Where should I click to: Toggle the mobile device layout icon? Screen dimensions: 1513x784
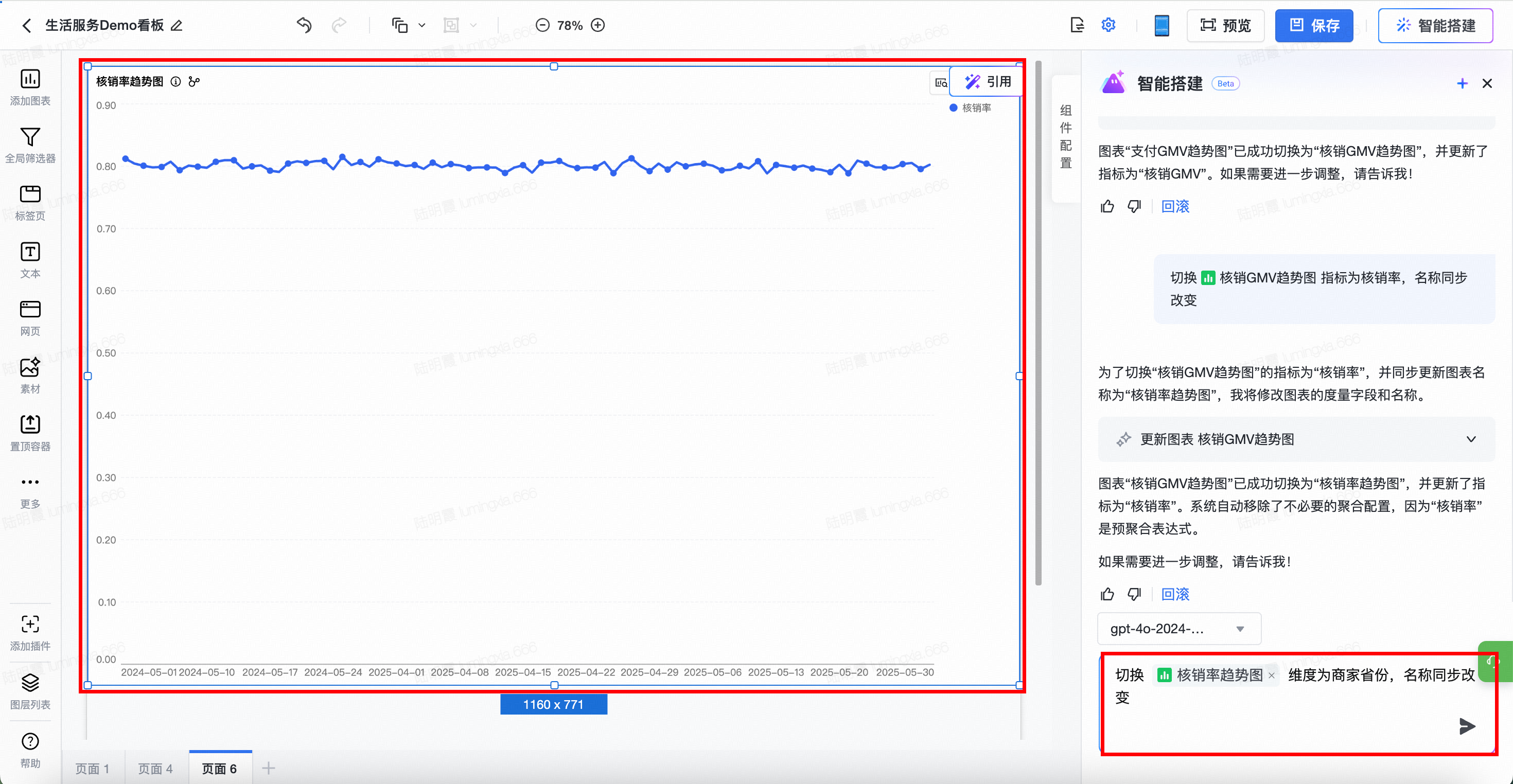tap(1161, 25)
